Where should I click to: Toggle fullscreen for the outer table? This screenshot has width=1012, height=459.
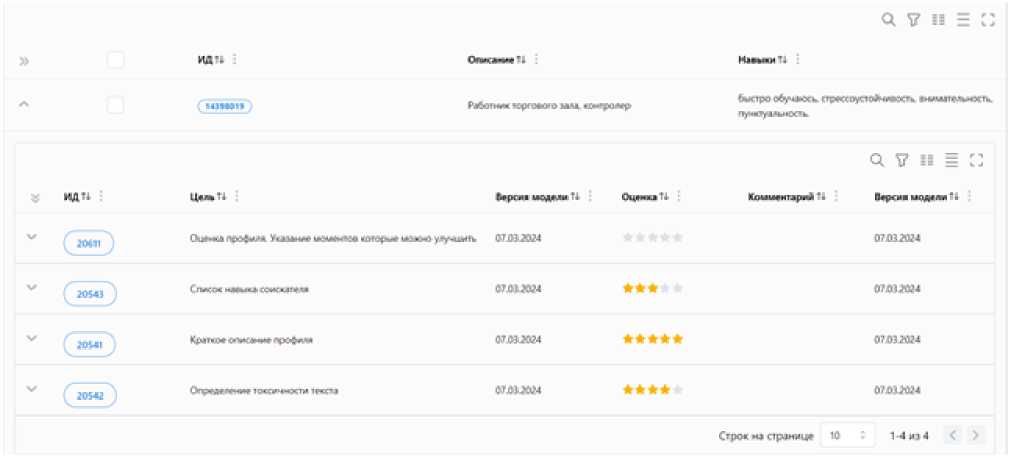(988, 19)
